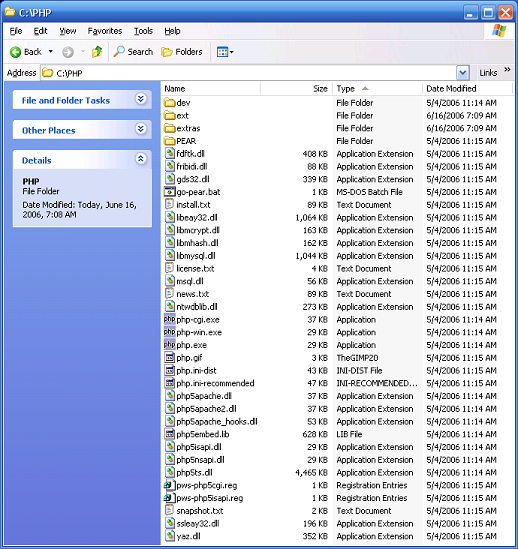Select the install.txt document icon
Image resolution: width=518 pixels, height=549 pixels.
170,204
